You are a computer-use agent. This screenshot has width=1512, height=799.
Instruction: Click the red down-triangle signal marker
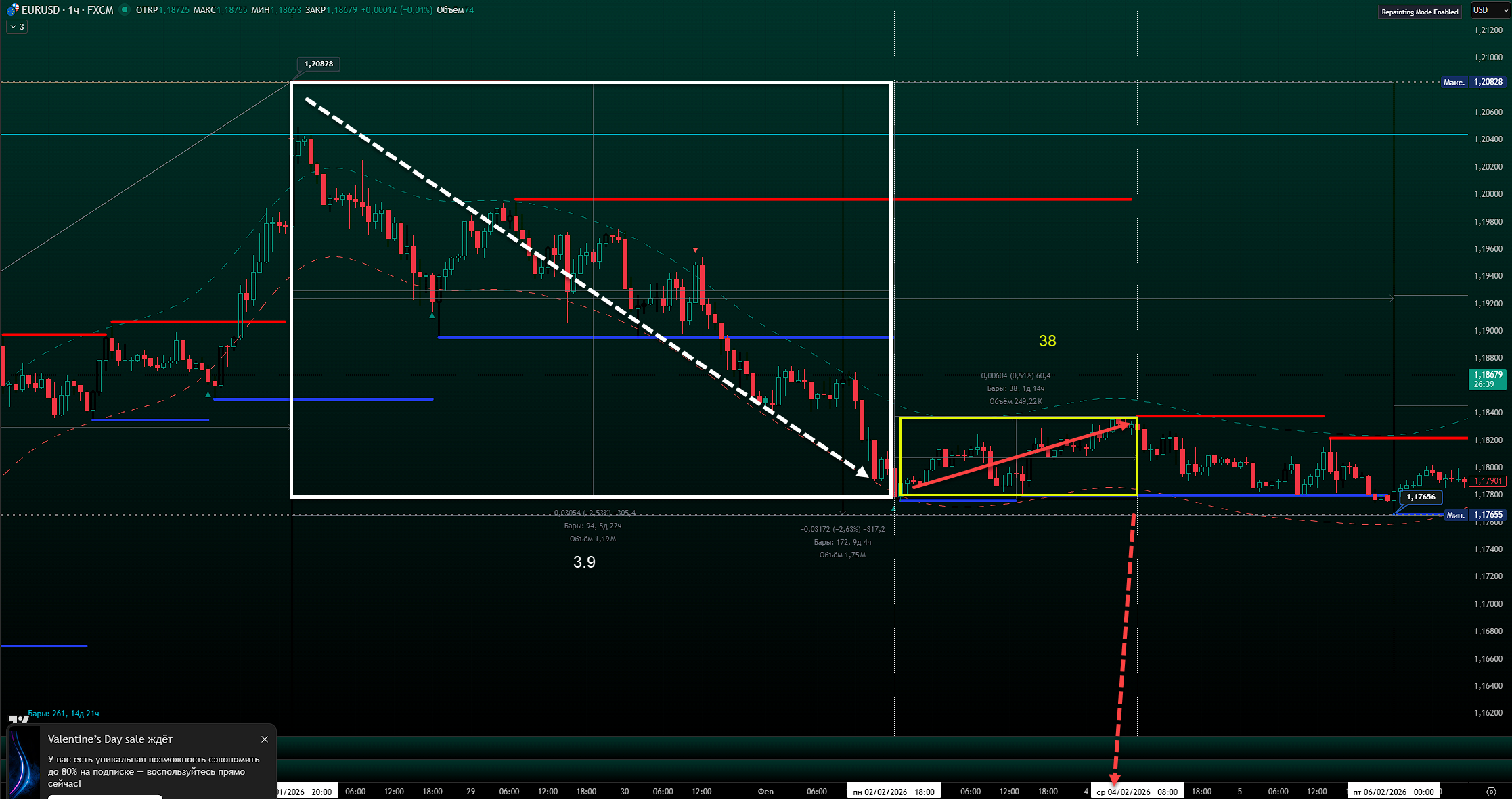[695, 250]
